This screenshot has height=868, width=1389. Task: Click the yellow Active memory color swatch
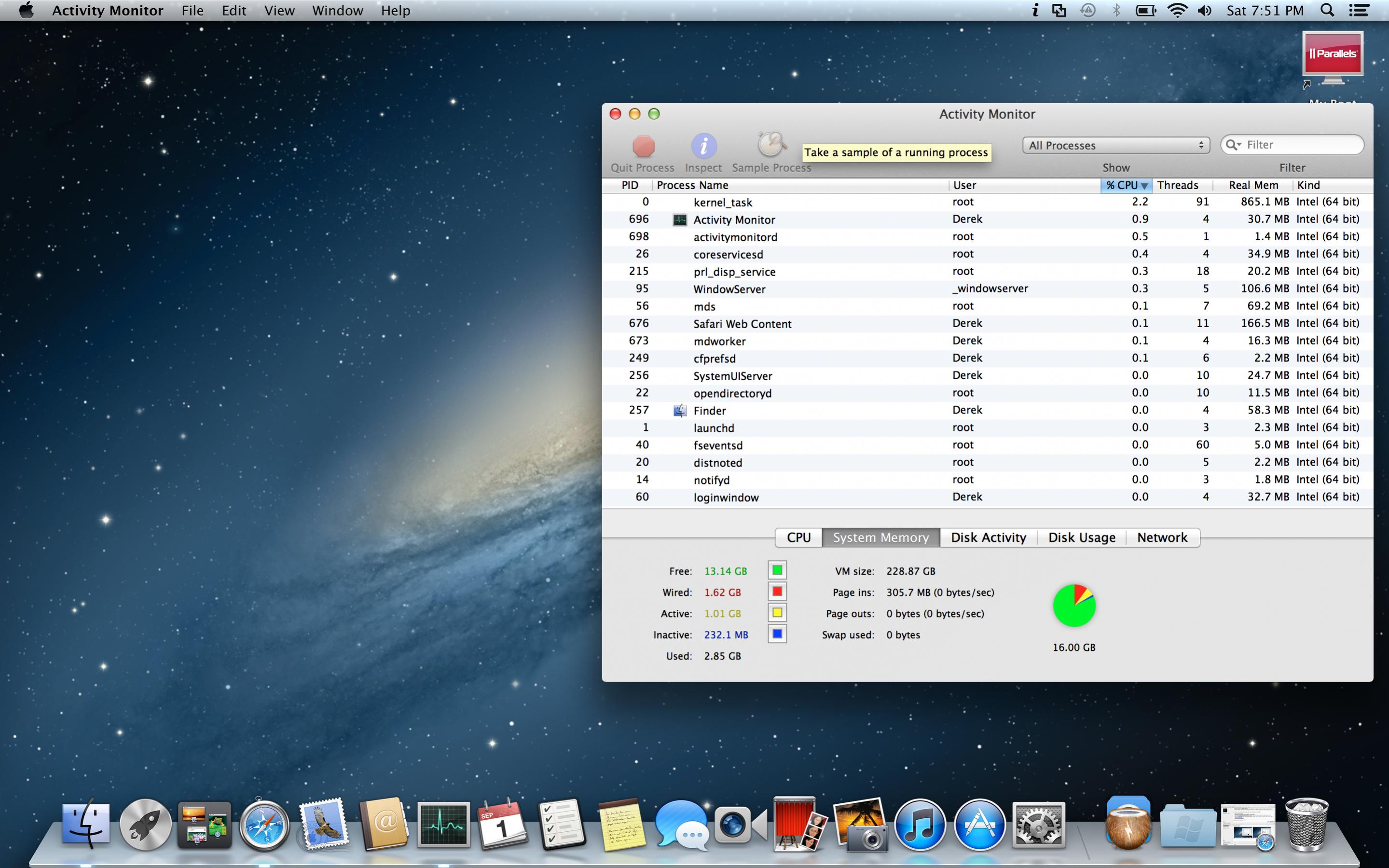pyautogui.click(x=777, y=613)
